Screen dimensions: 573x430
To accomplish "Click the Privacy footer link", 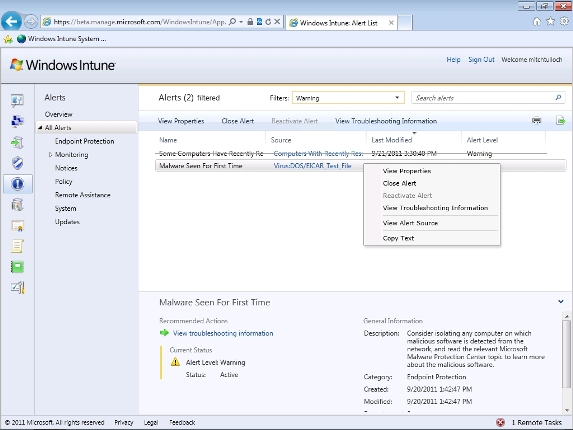I will pos(124,422).
